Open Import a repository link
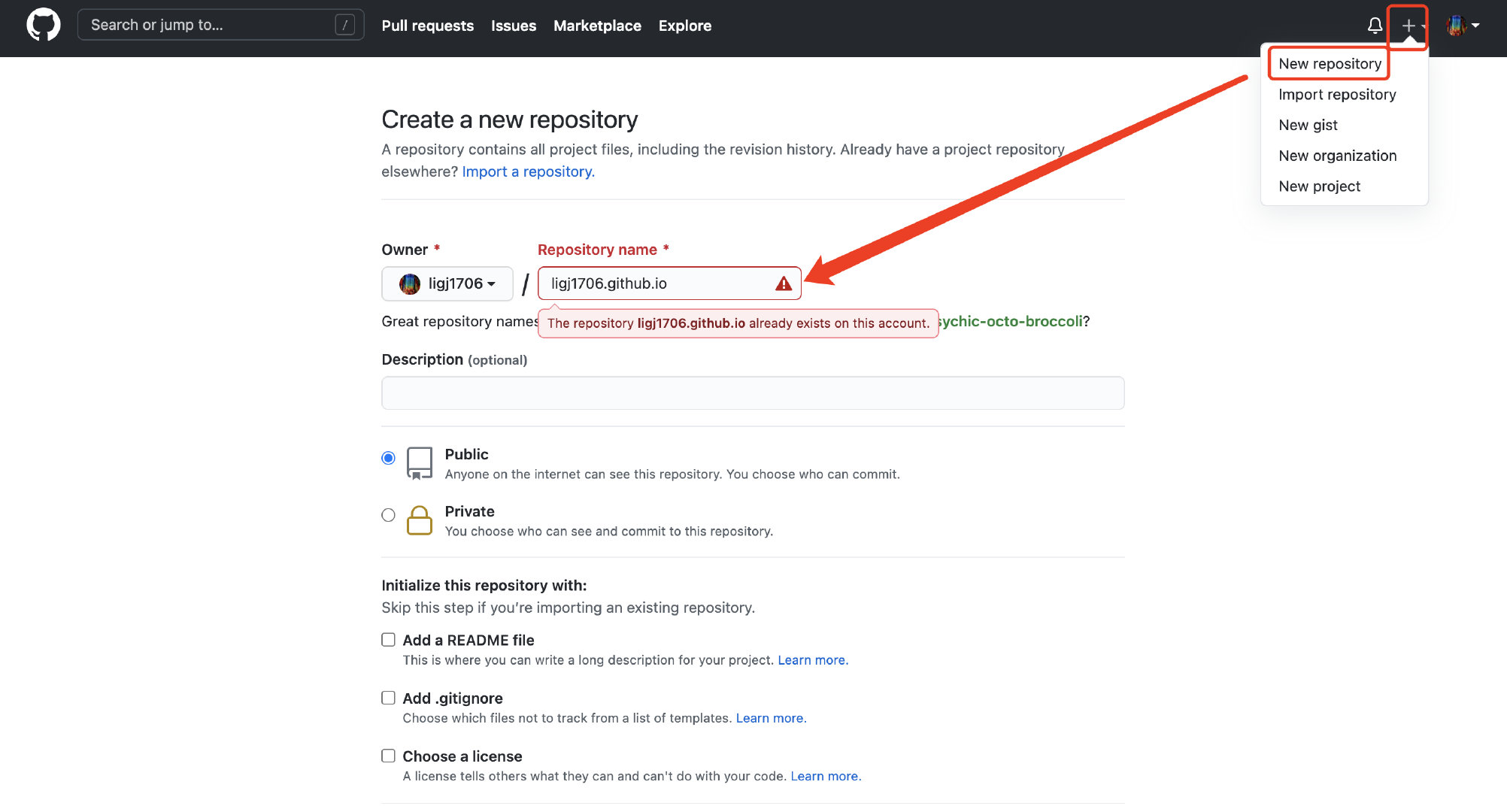This screenshot has height=812, width=1507. pos(528,171)
